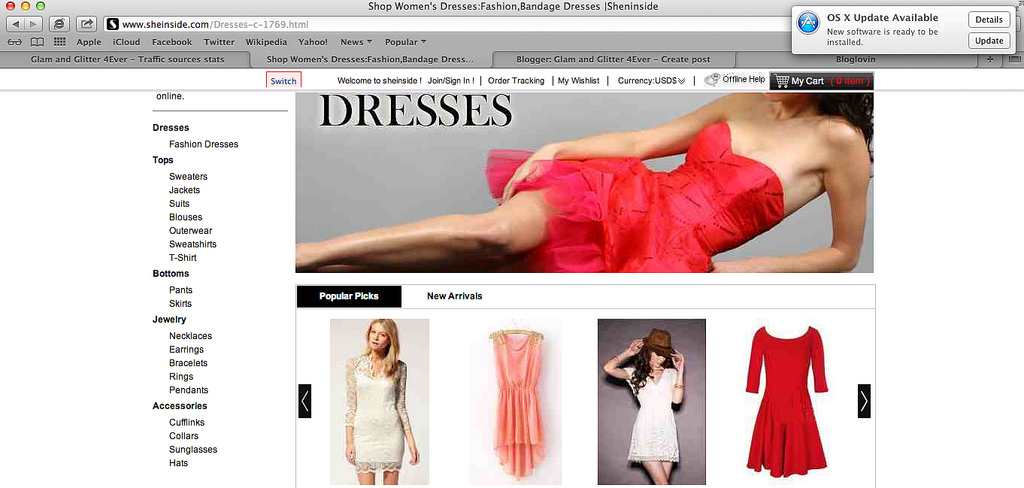
Task: Click the shopping cart icon
Action: (x=782, y=81)
